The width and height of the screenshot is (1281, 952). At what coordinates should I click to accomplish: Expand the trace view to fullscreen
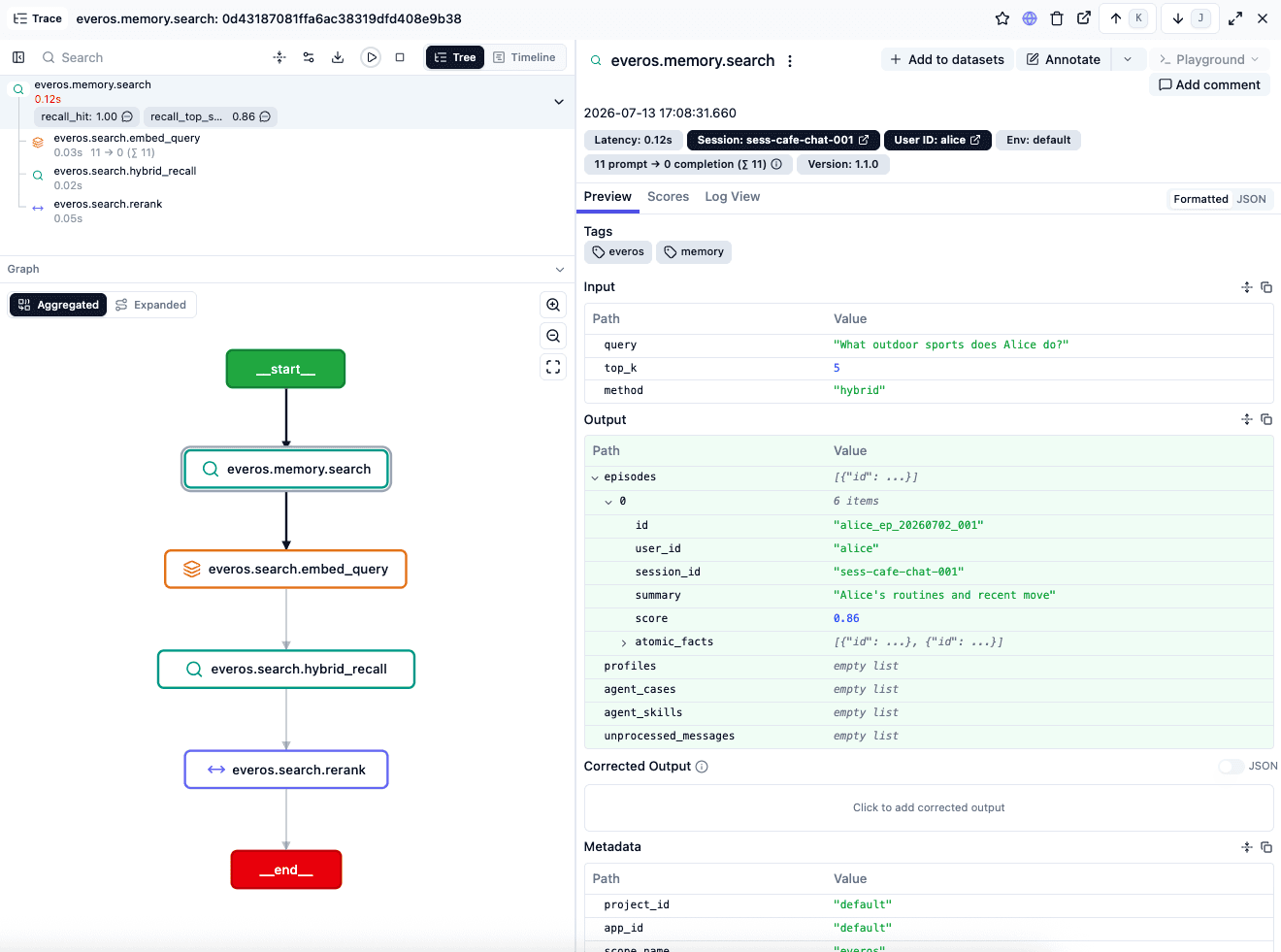pos(1235,18)
